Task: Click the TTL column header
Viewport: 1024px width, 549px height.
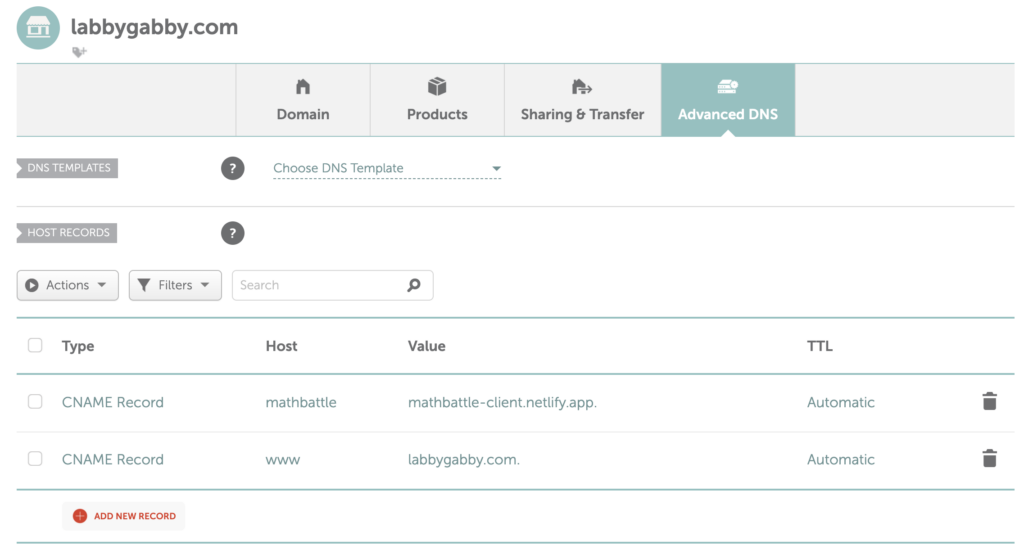Action: coord(820,346)
